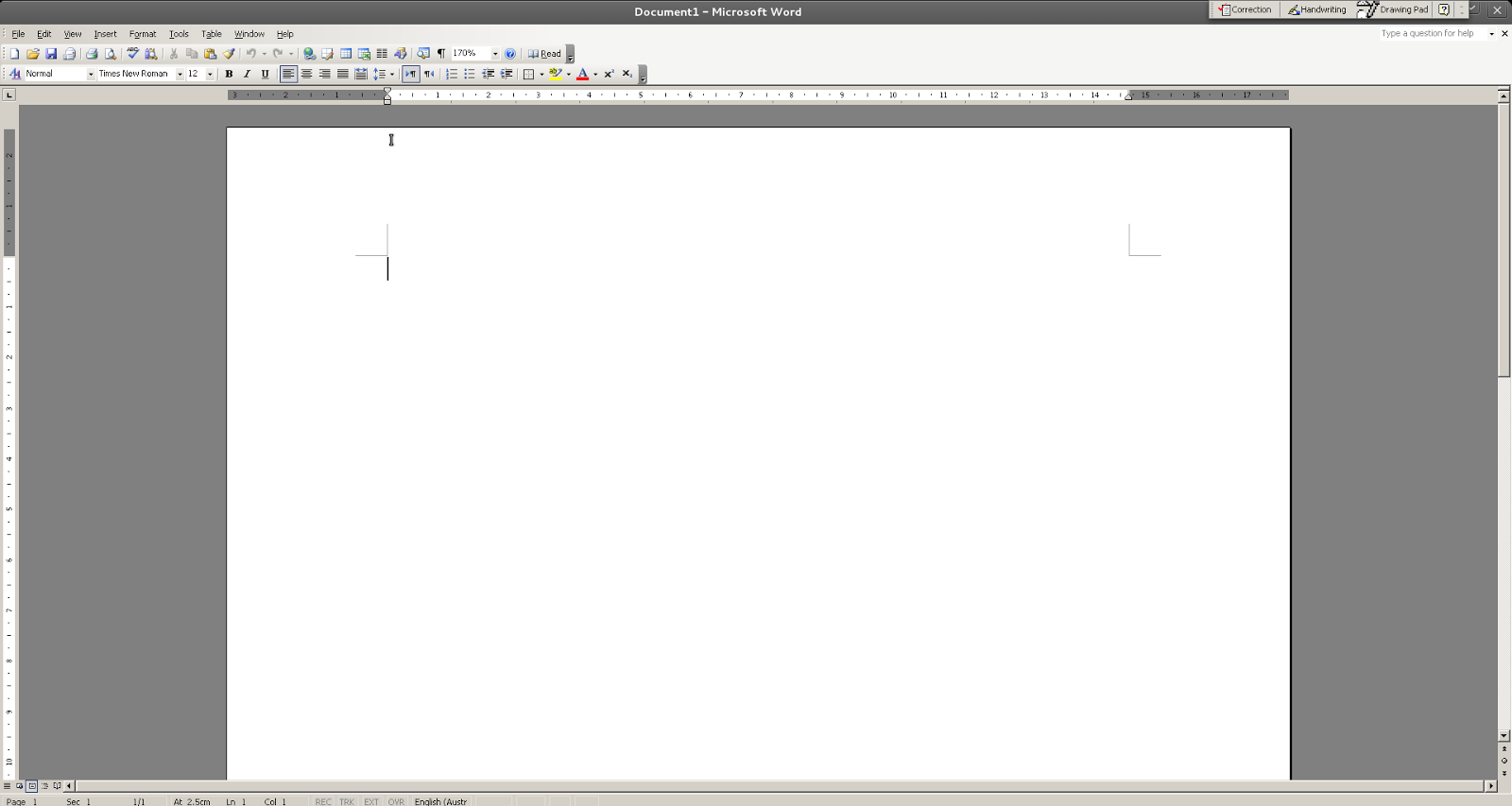This screenshot has width=1512, height=806.
Task: Expand the Style dropdown showing Normal
Action: click(91, 74)
